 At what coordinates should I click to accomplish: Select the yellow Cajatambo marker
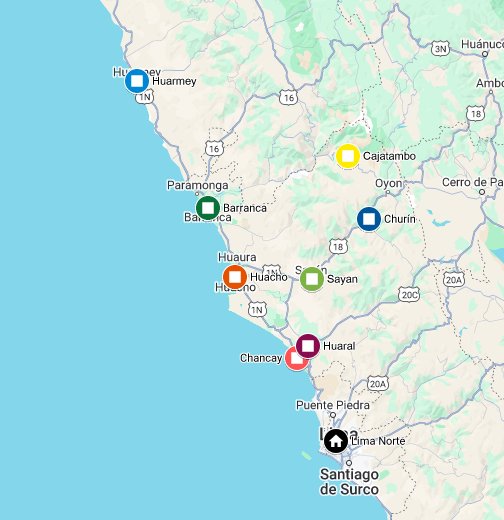[348, 156]
